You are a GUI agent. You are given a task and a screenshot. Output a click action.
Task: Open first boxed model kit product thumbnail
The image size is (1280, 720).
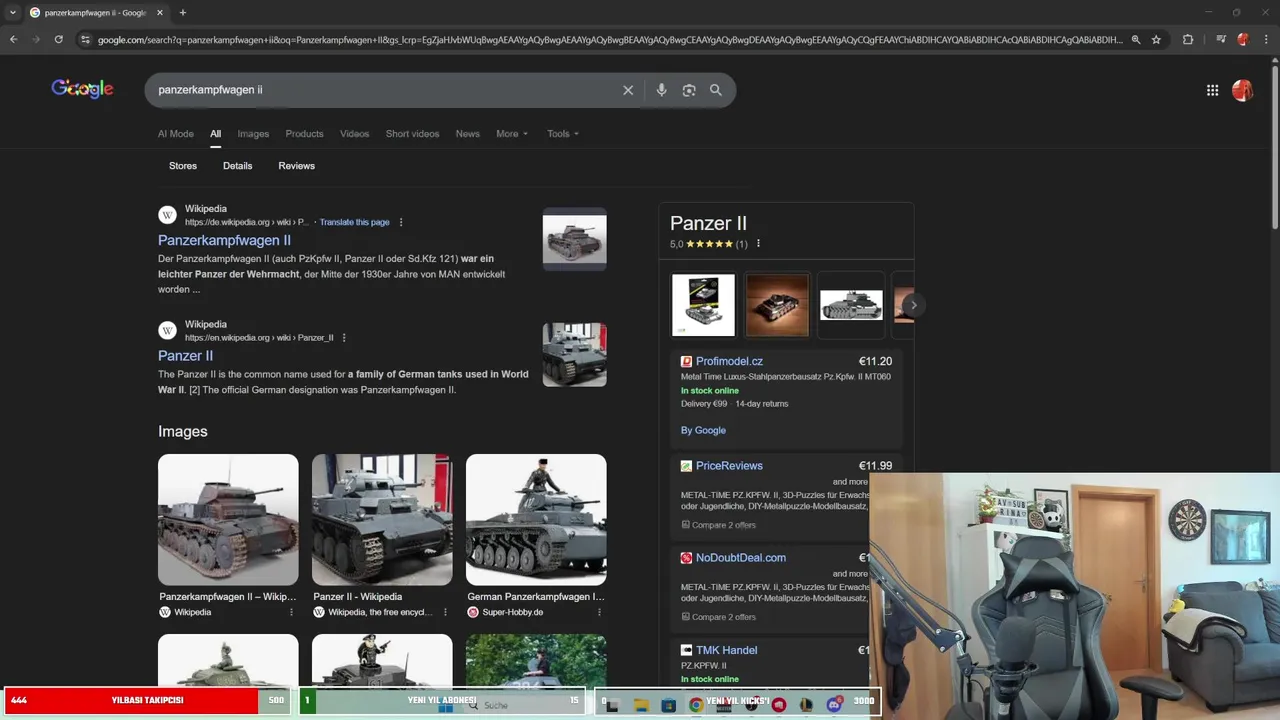point(703,305)
